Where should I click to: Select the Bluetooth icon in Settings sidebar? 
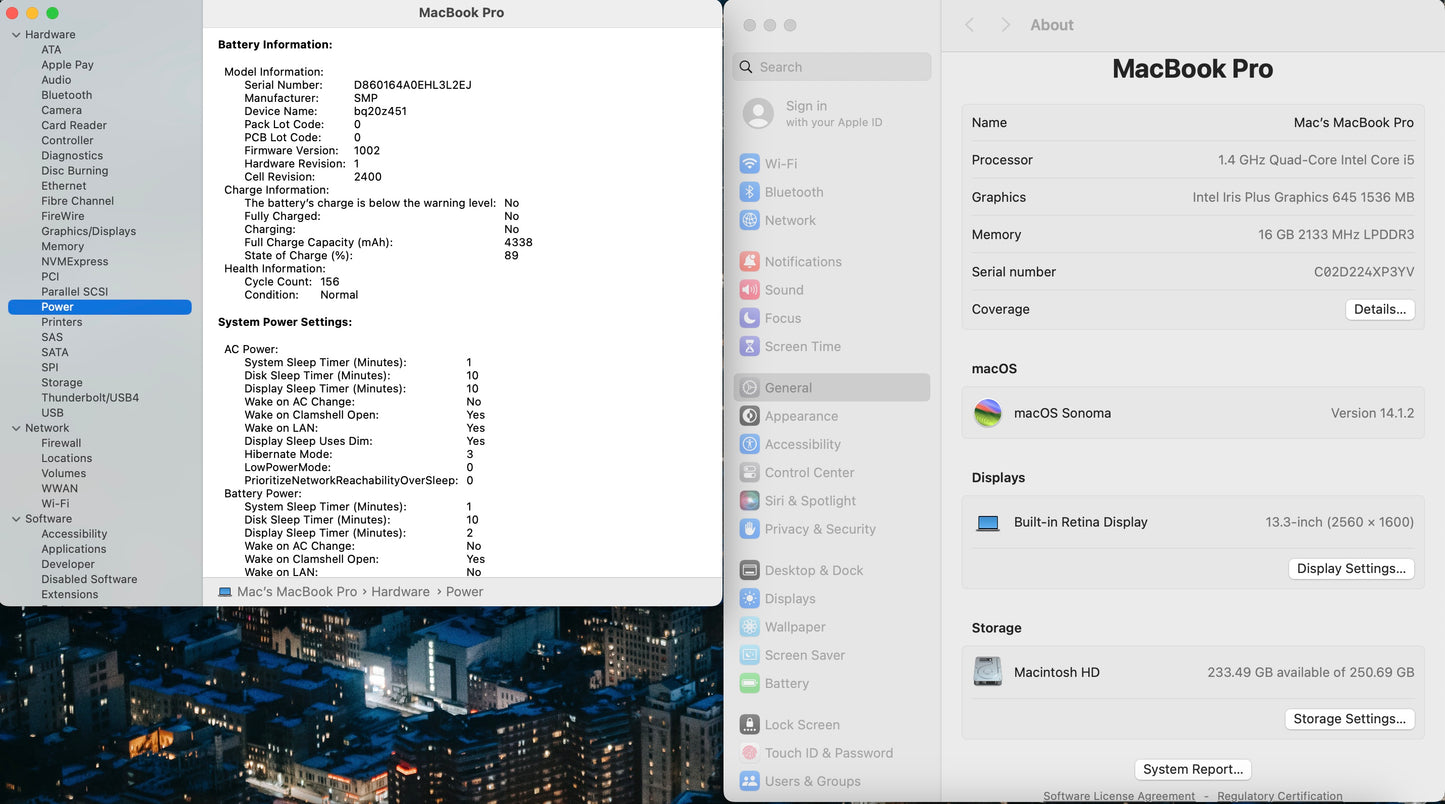749,192
